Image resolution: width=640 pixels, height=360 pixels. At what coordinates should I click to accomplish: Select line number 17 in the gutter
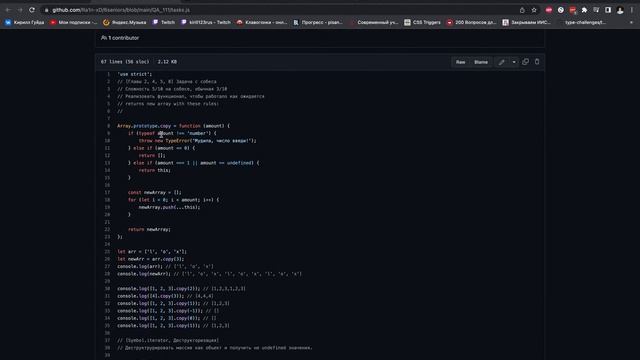pyautogui.click(x=107, y=193)
